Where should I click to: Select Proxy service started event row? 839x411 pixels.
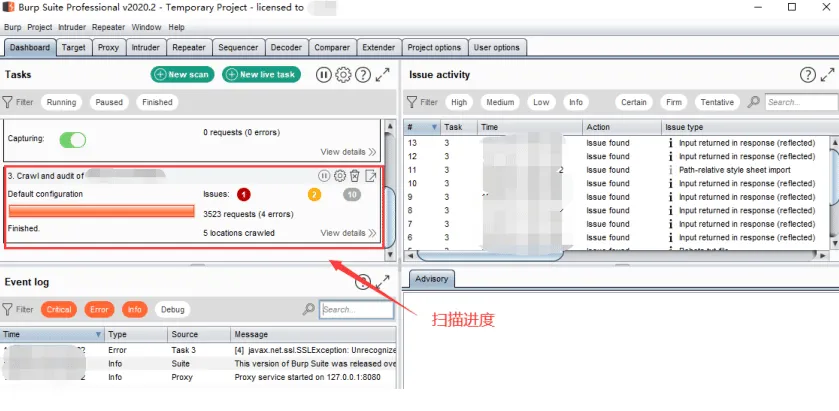click(199, 377)
